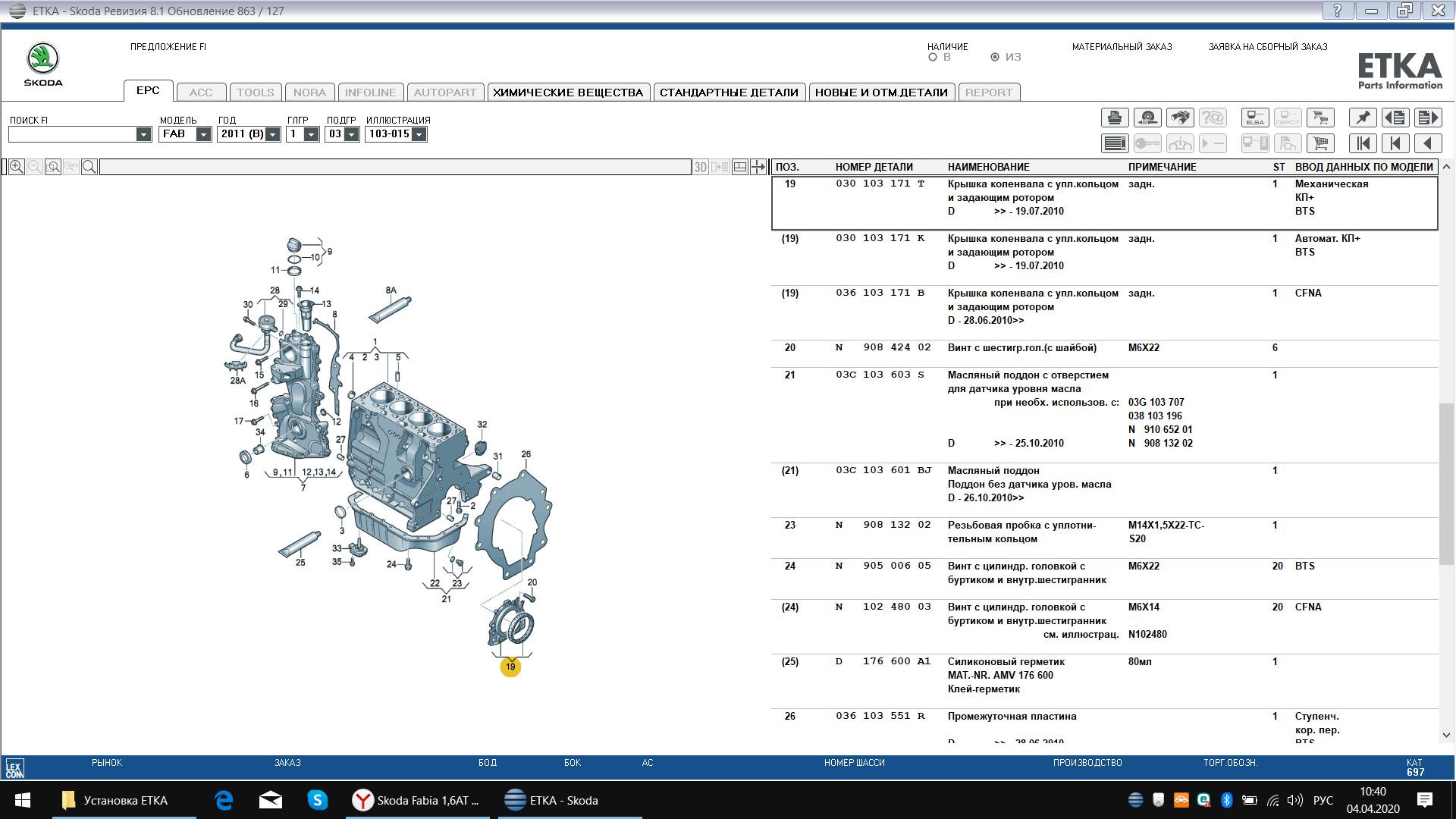Select the 'ИЗ' availability radio button
The image size is (1456, 819).
point(995,57)
